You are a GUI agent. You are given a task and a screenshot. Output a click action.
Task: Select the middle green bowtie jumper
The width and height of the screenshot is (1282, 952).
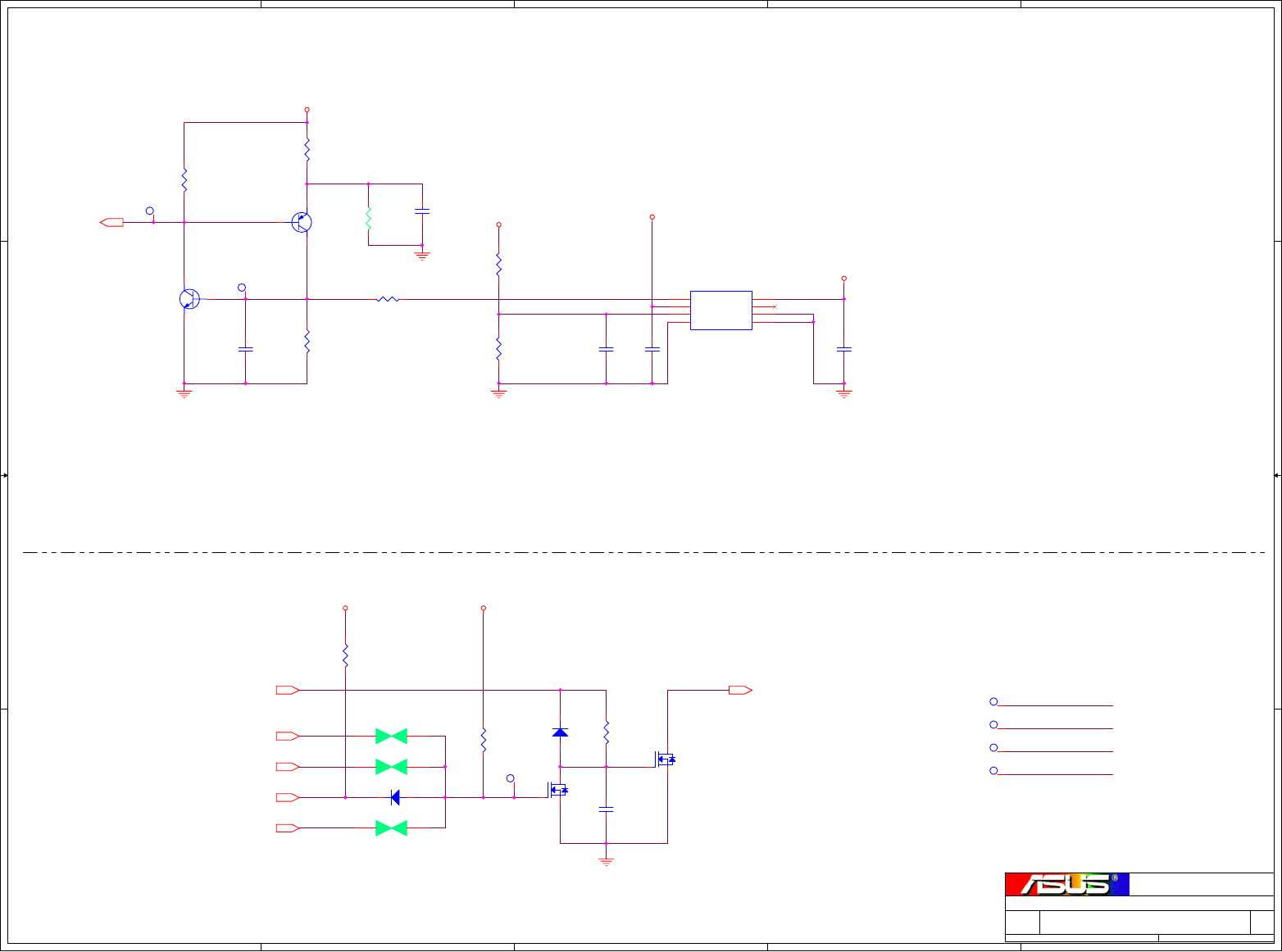point(391,767)
